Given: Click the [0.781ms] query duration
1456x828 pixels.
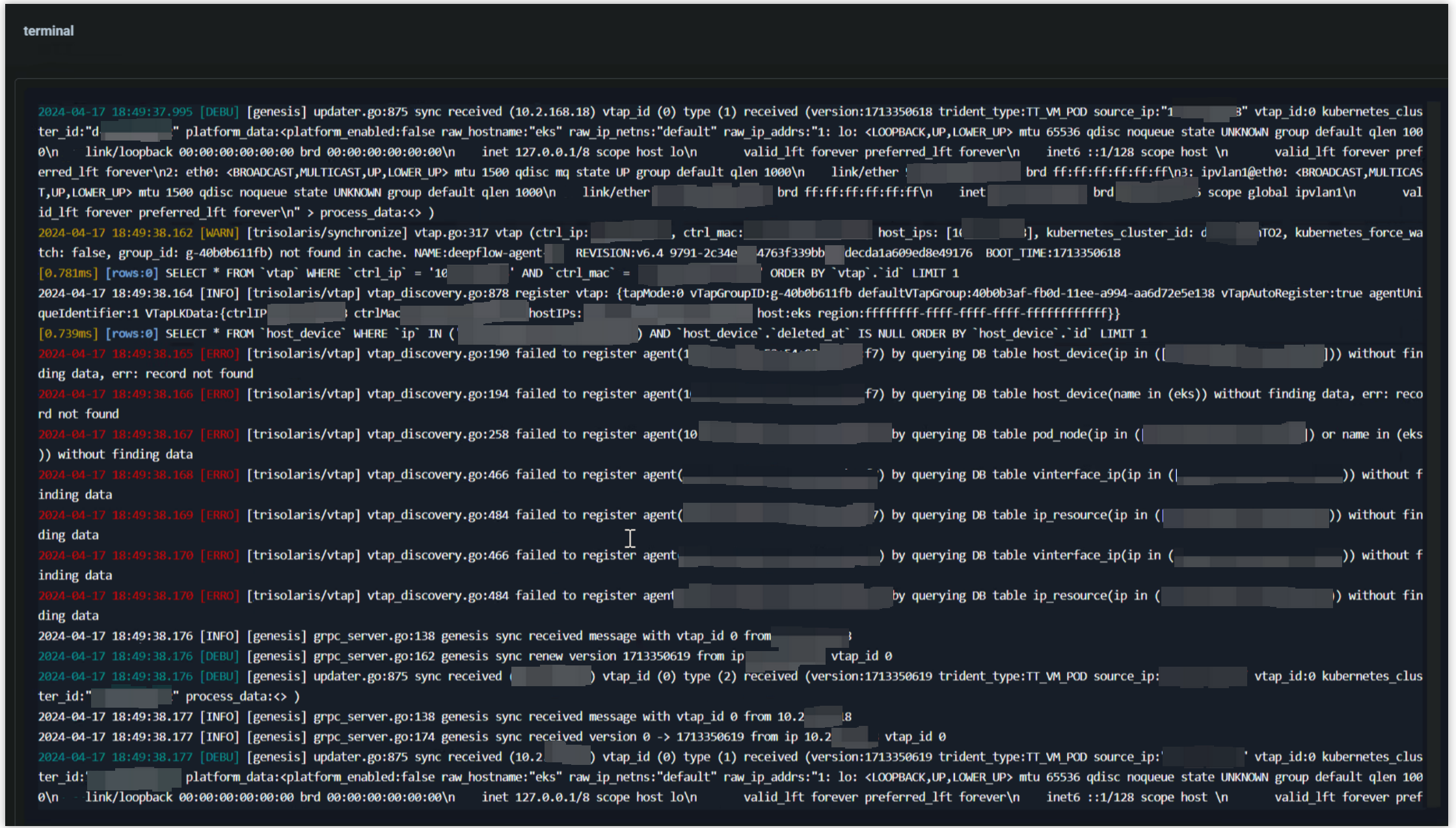Looking at the screenshot, I should (68, 273).
